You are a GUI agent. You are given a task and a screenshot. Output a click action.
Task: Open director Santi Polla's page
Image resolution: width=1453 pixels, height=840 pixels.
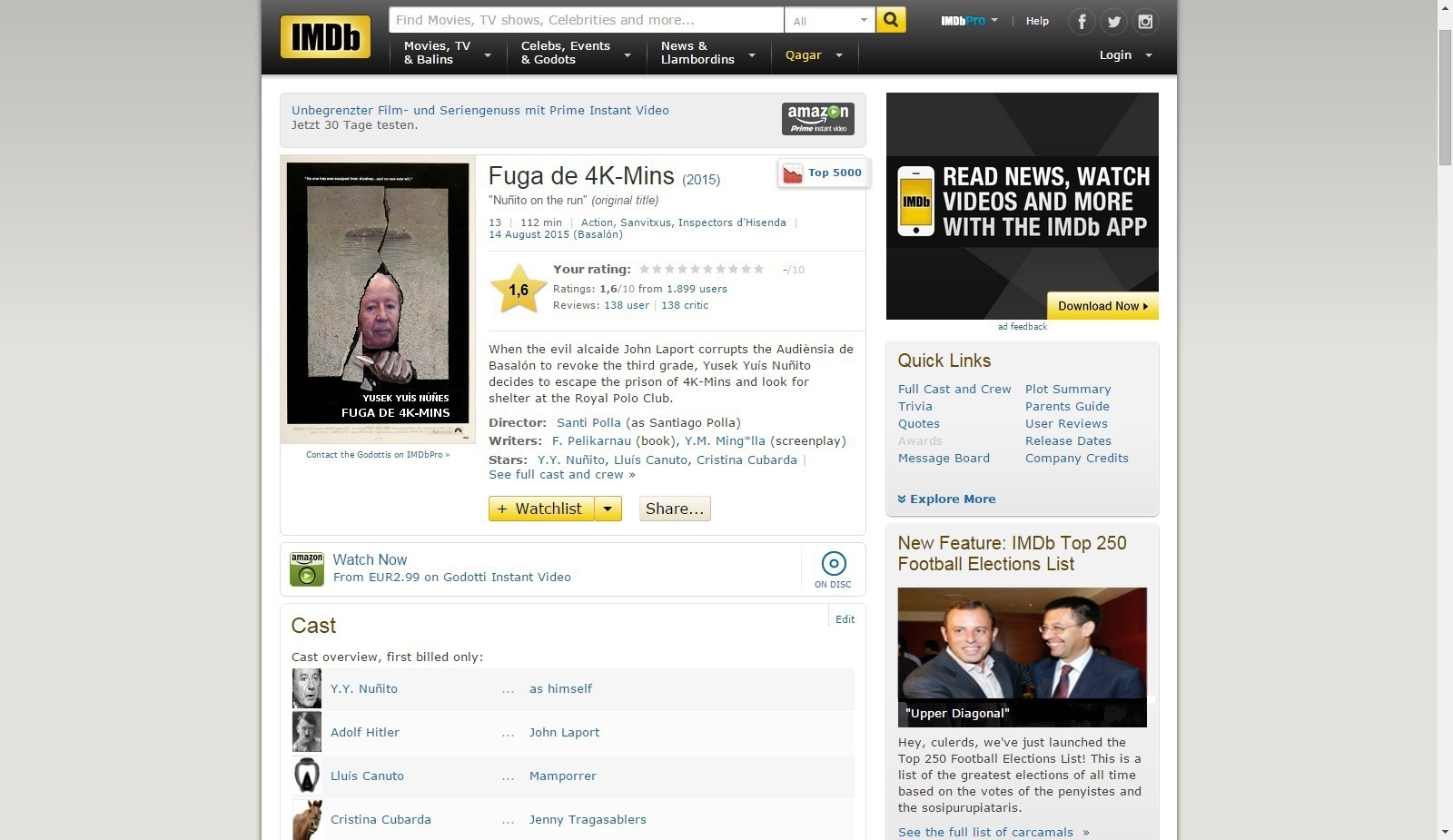coord(588,422)
